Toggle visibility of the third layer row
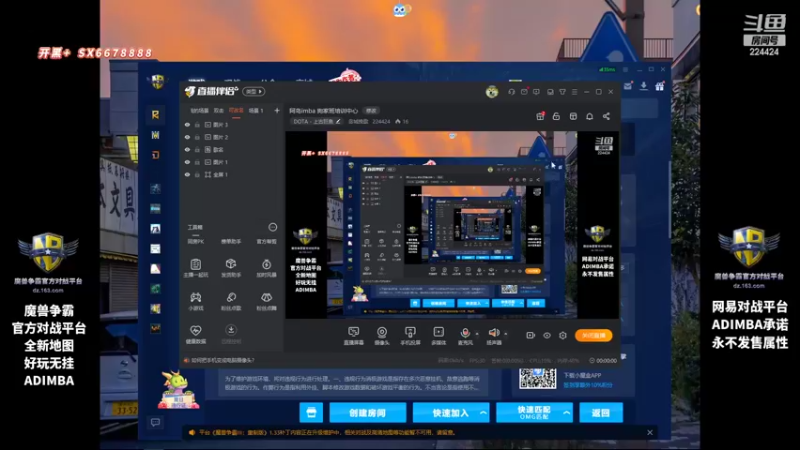Screen dimensions: 800x450 (x=187, y=149)
